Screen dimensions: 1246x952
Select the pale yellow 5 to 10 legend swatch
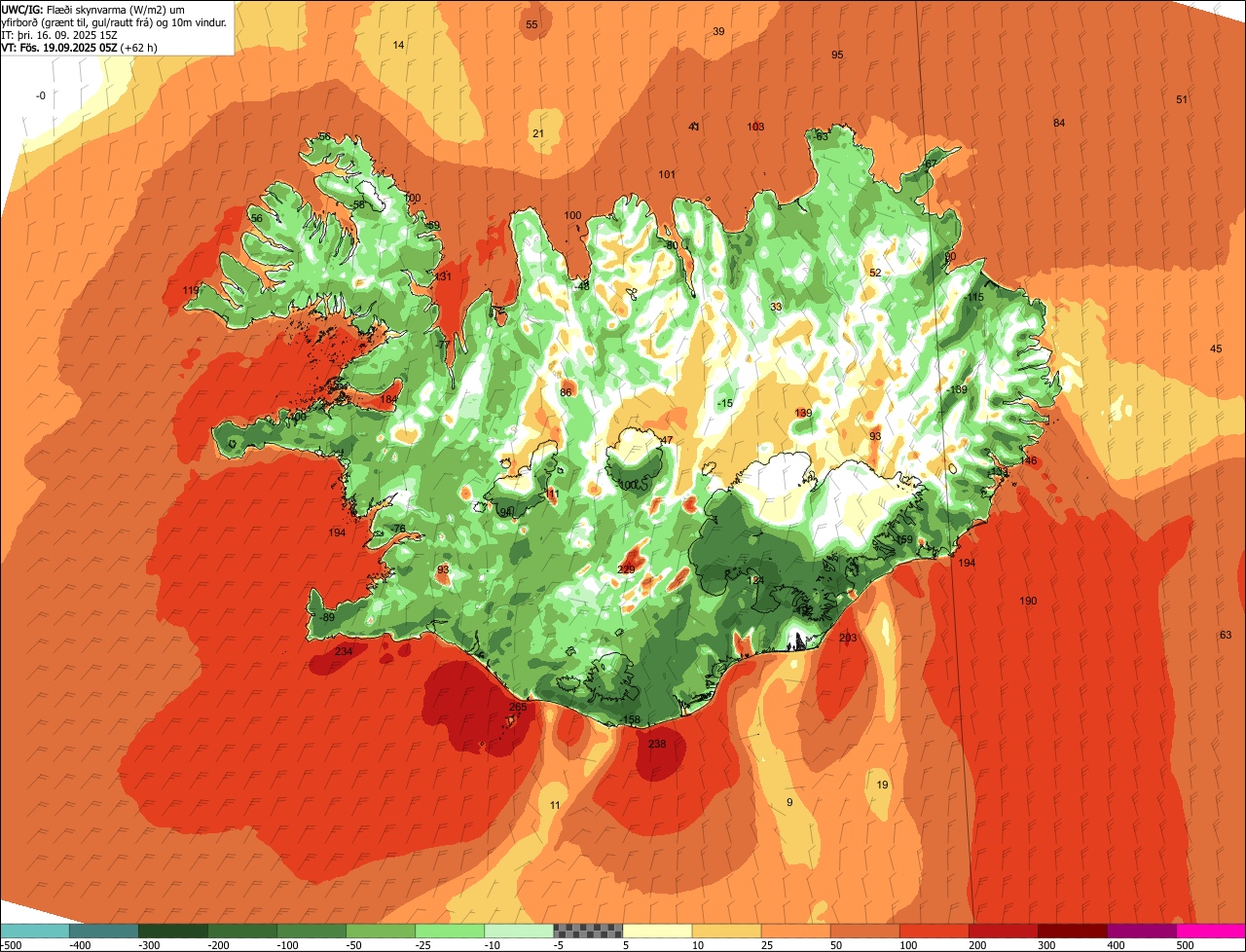pyautogui.click(x=657, y=931)
